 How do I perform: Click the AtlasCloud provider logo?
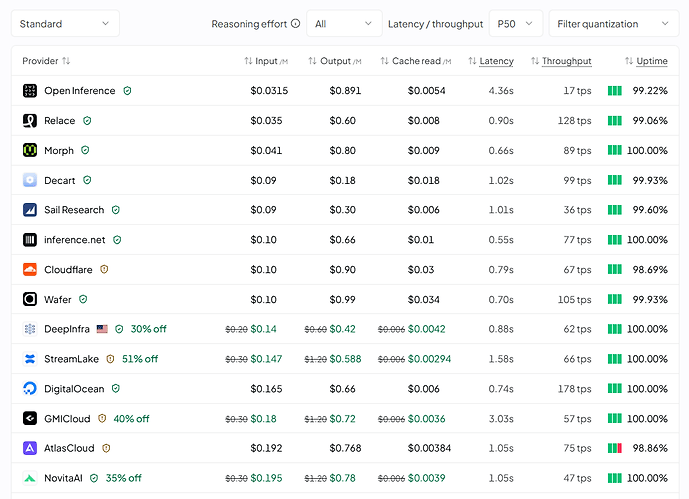click(x=30, y=448)
